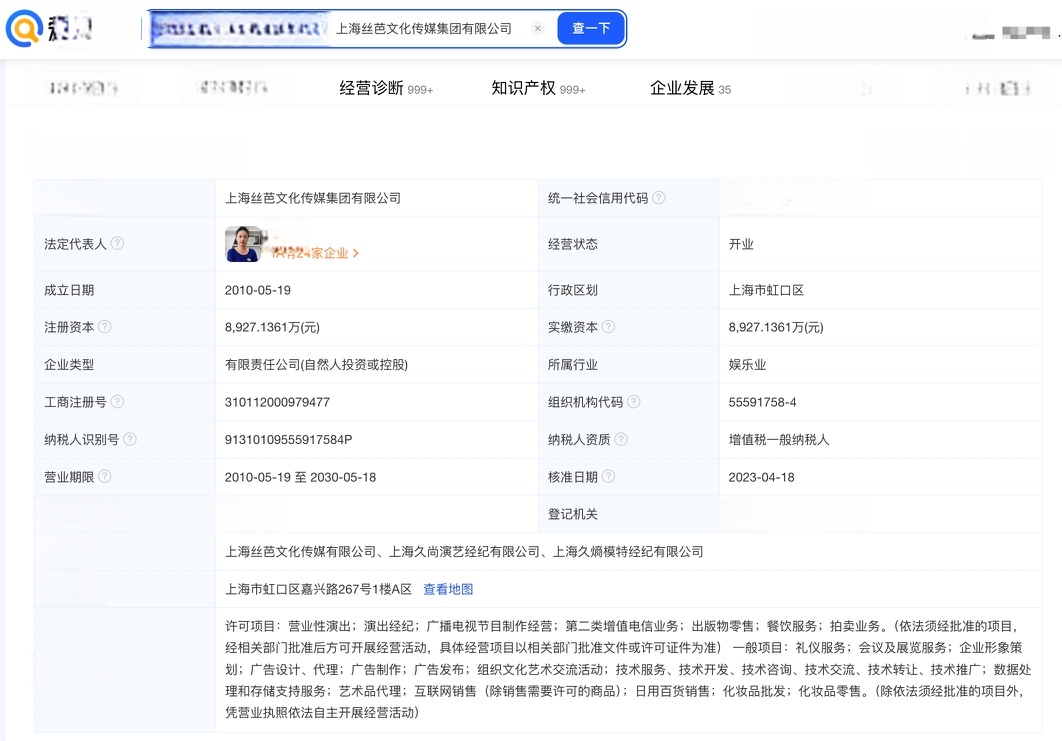Open help icon beside 纳税人资质
The width and height of the screenshot is (1062, 741).
click(620, 439)
